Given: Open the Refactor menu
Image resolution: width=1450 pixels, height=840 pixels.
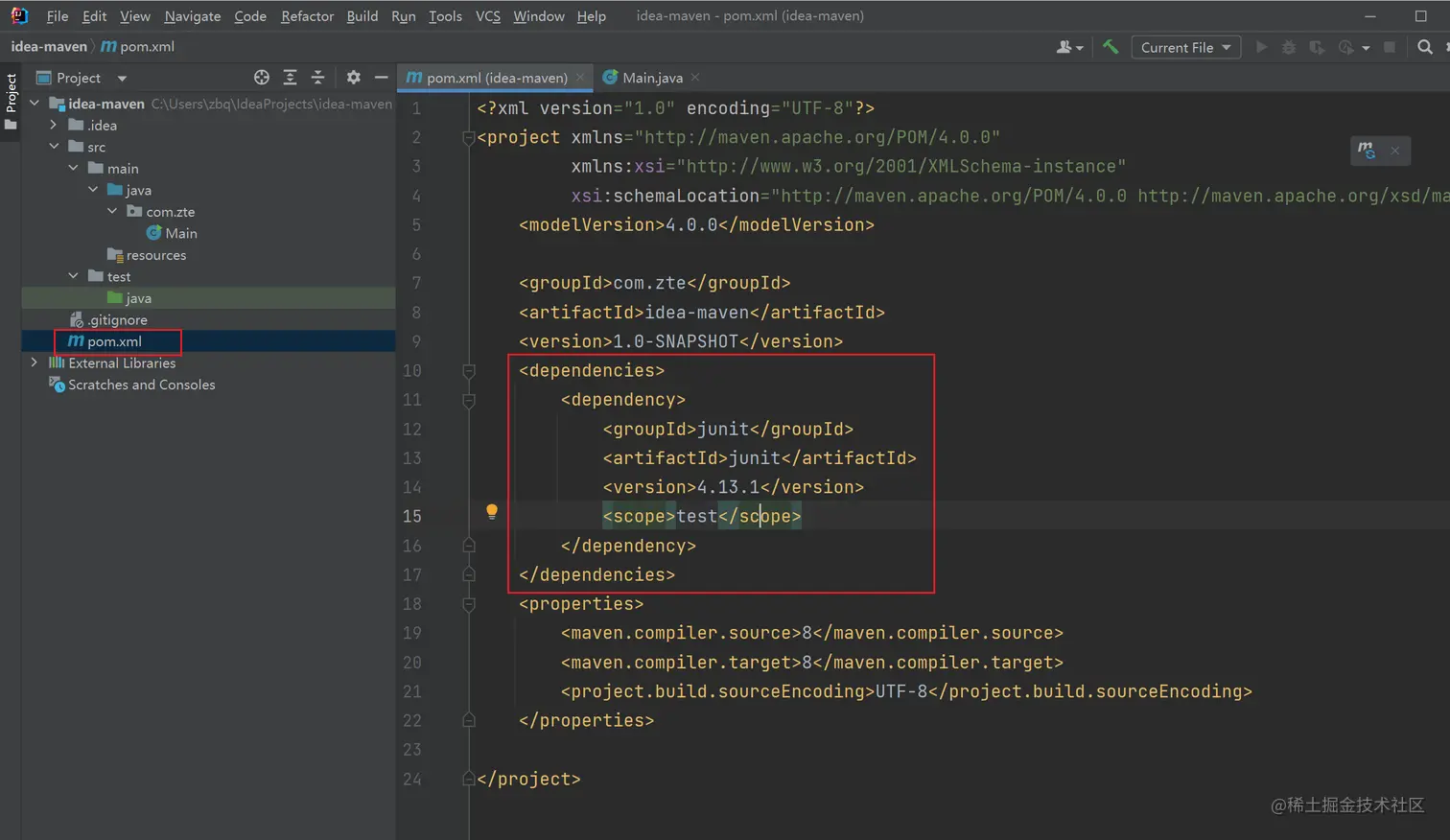Looking at the screenshot, I should [308, 16].
